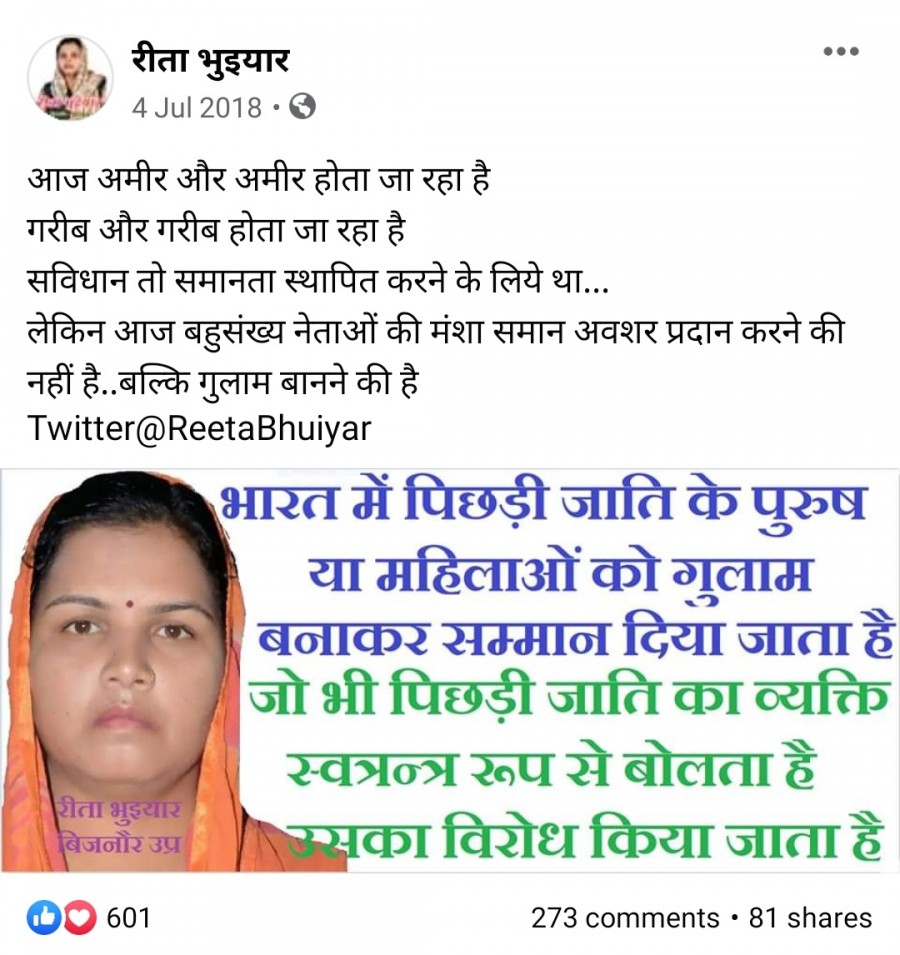The image size is (900, 955).
Task: Click the blue thumbs-up reaction icon
Action: [x=44, y=917]
